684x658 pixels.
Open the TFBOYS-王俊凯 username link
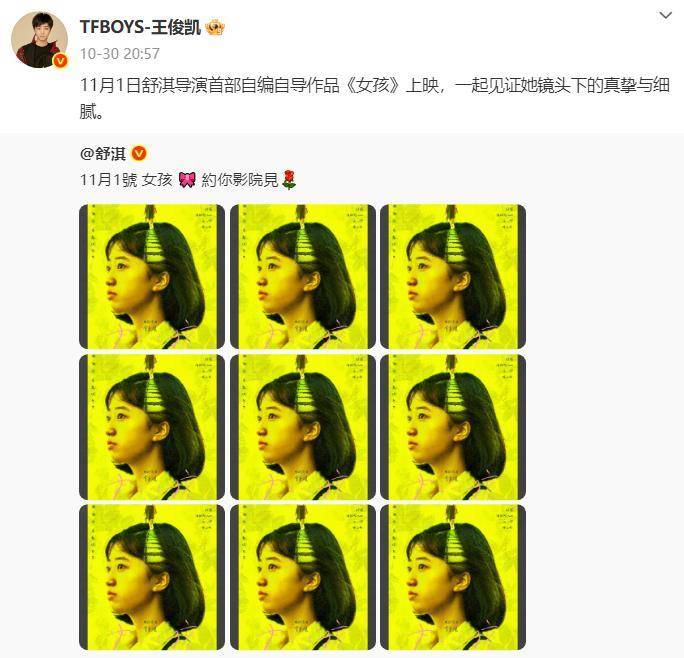[x=140, y=27]
